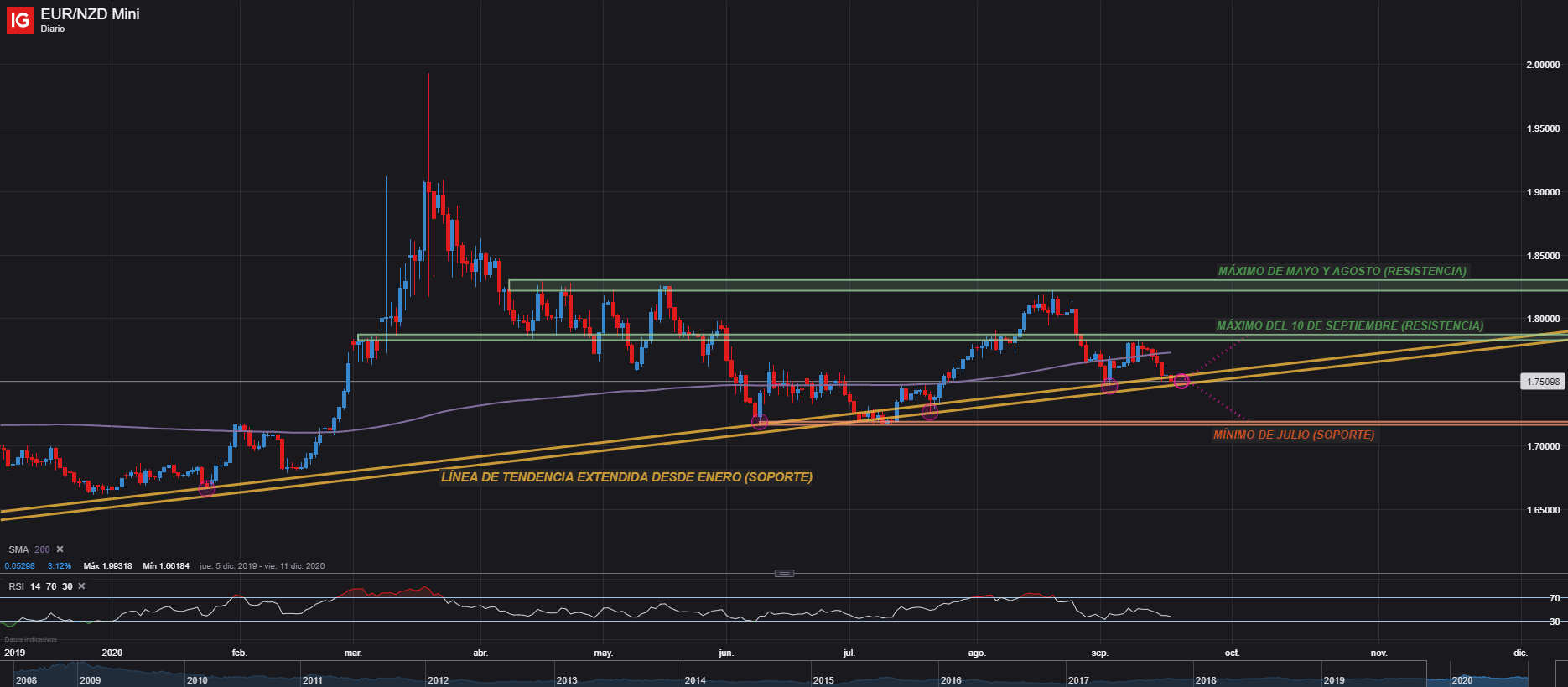Click the sep. label on time axis

click(x=1100, y=653)
